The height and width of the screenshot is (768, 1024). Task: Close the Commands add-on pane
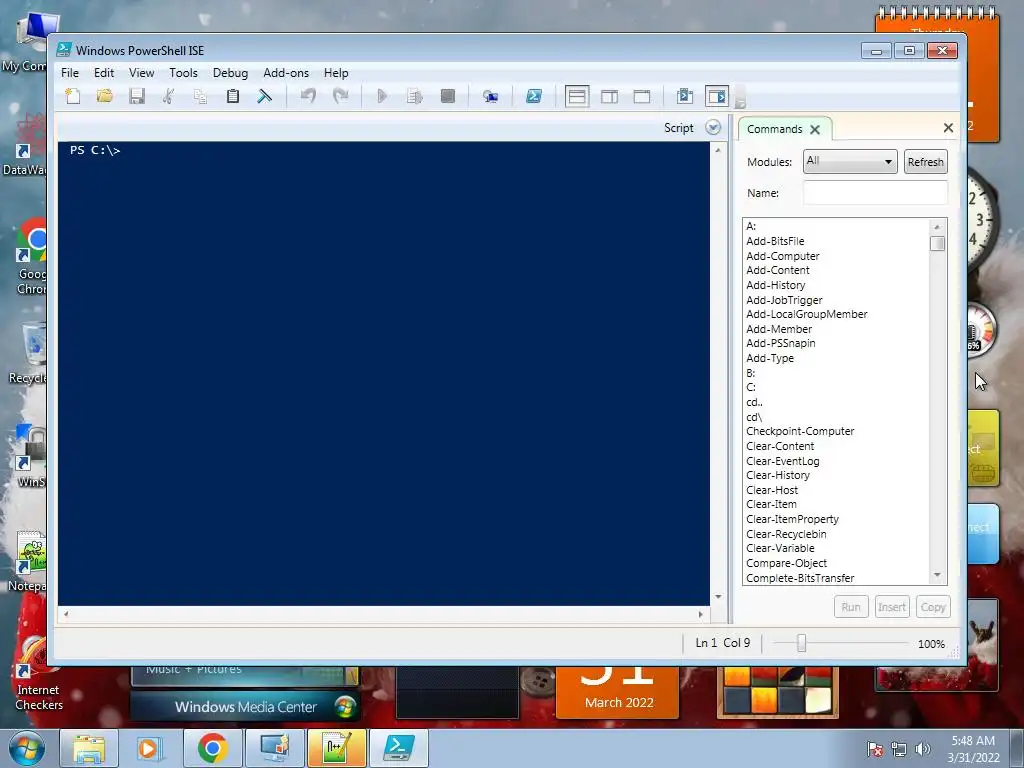tap(948, 128)
